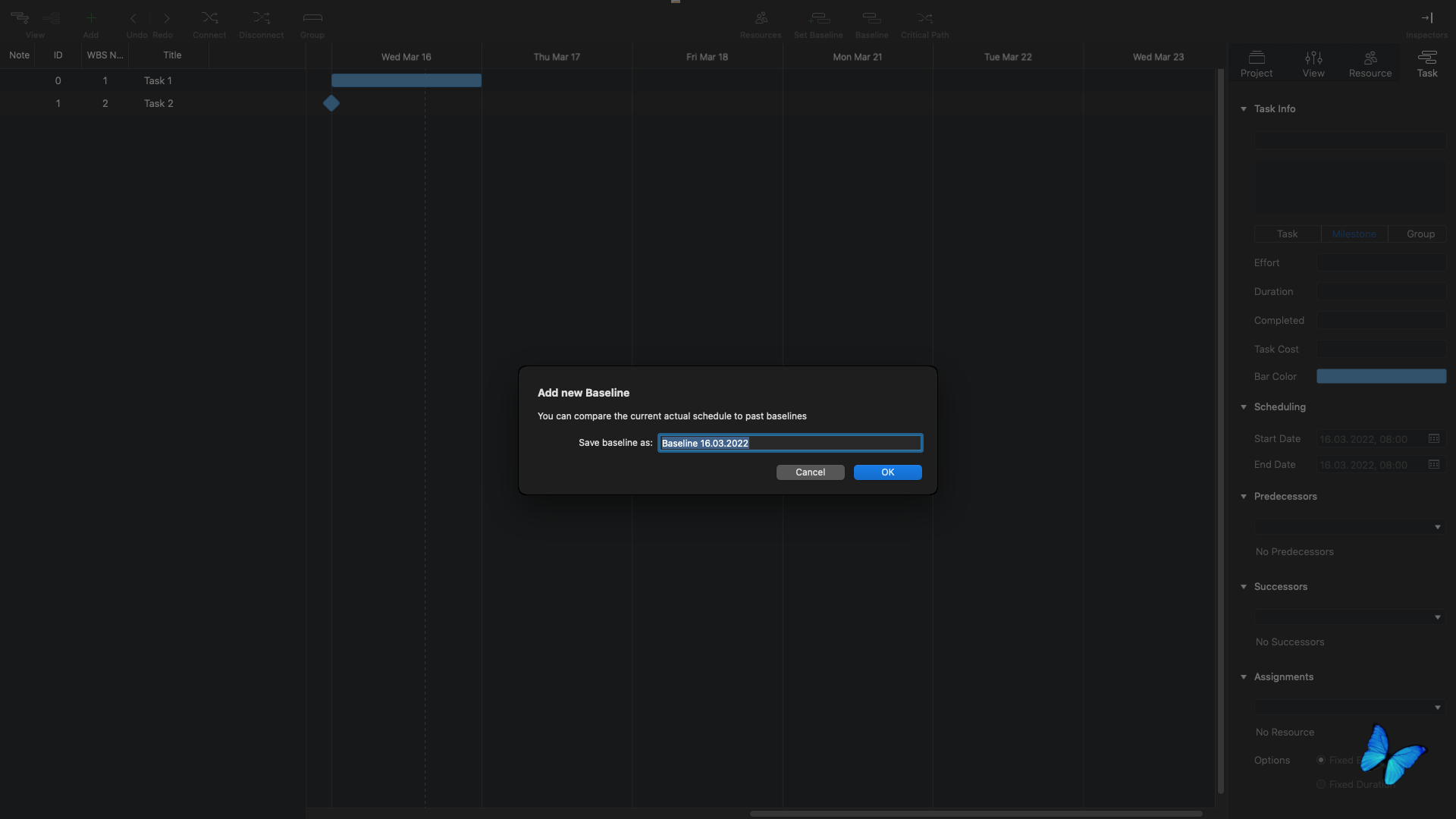
Task: Click the Connect tasks toolbar icon
Action: 209,18
